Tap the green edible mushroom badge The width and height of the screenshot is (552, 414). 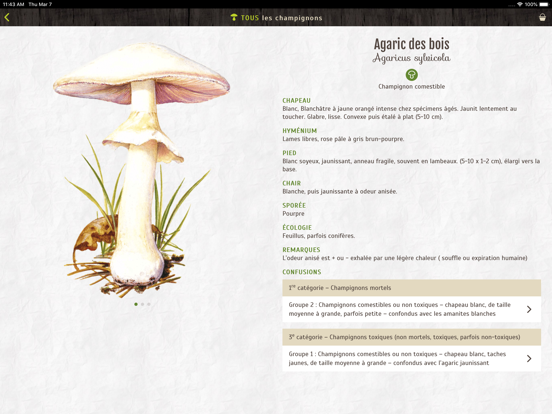click(412, 75)
